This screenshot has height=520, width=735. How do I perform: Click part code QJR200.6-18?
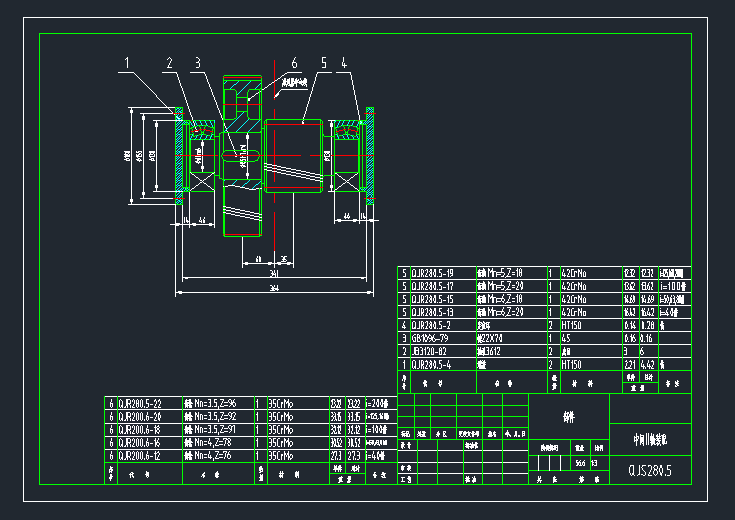[x=139, y=430]
